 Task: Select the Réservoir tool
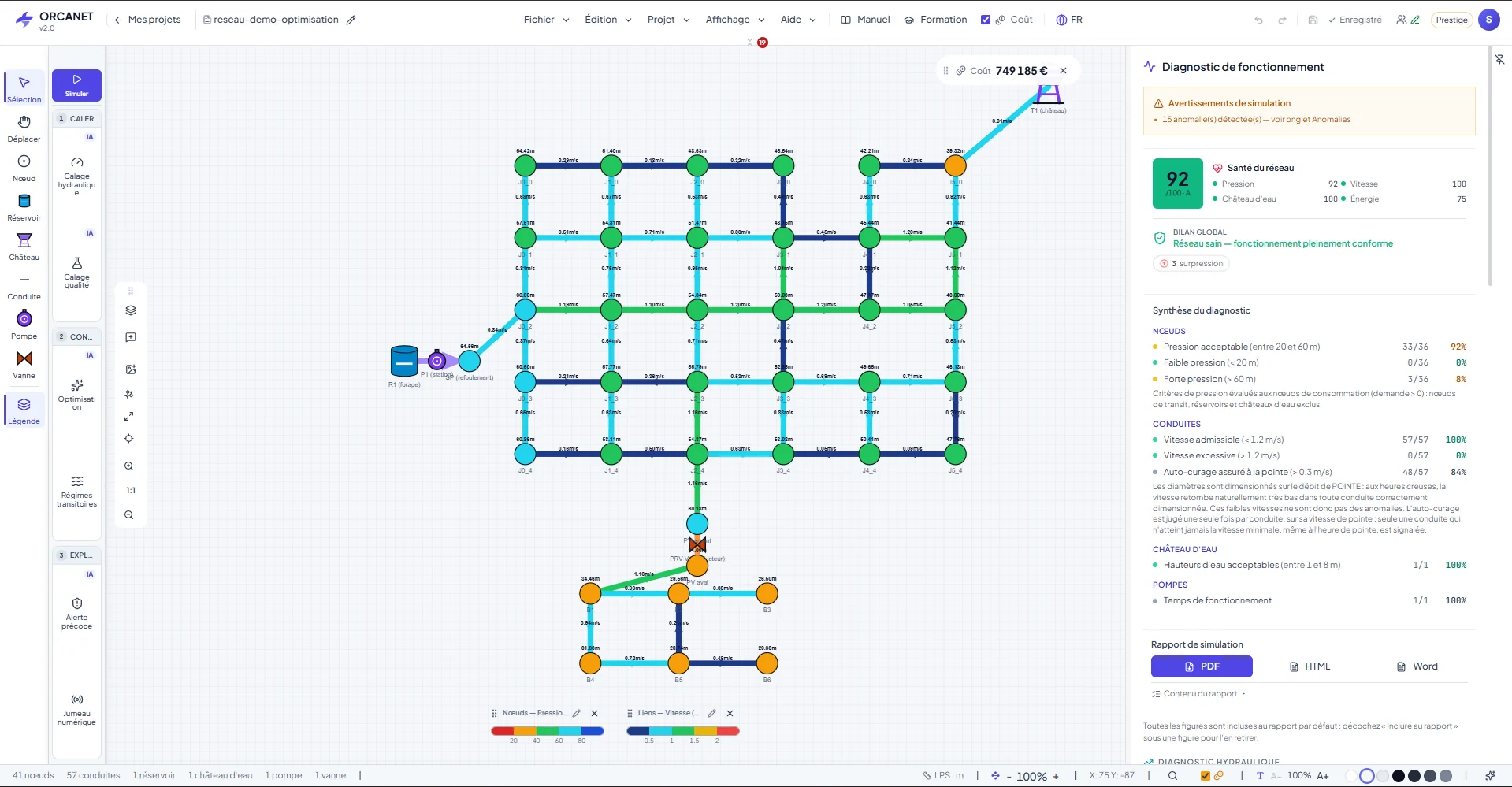[x=24, y=207]
